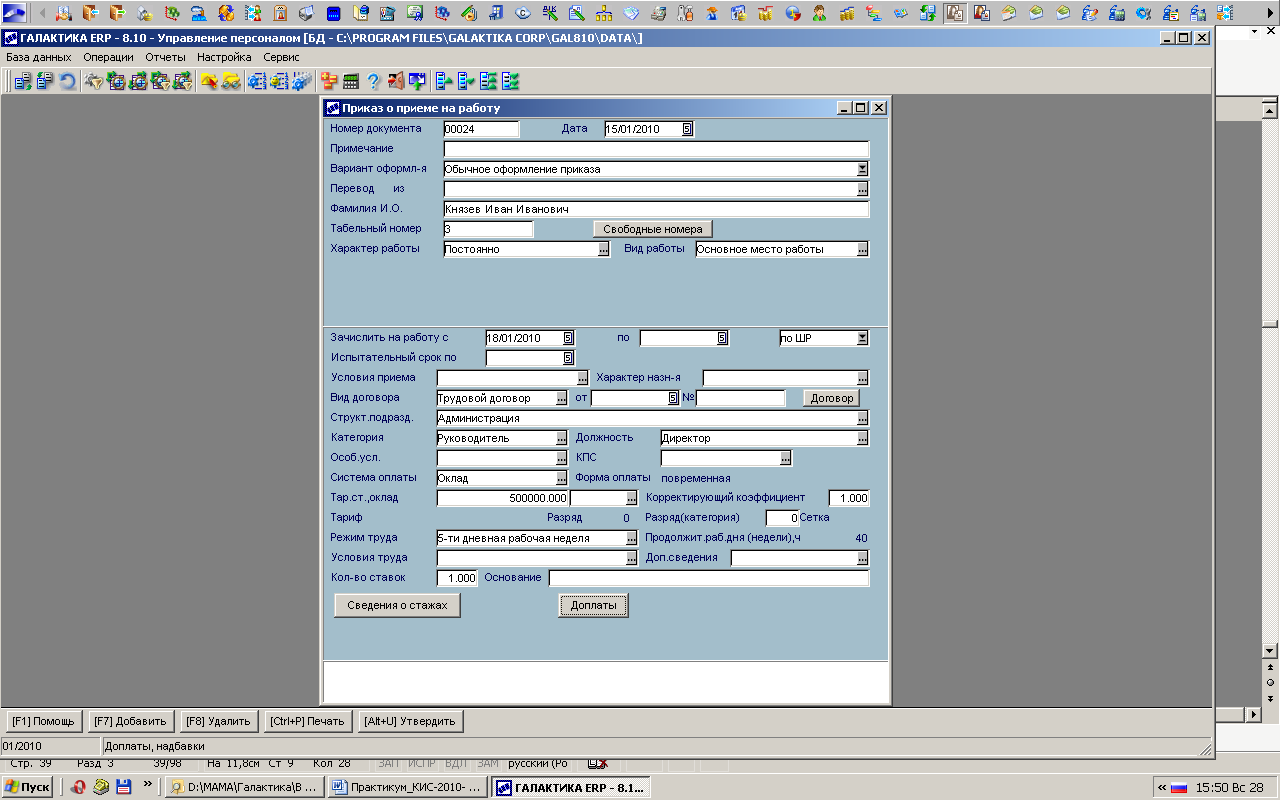Screen dimensions: 1280x800
Task: Open selection list for Система оплаты Оклад
Action: [561, 478]
